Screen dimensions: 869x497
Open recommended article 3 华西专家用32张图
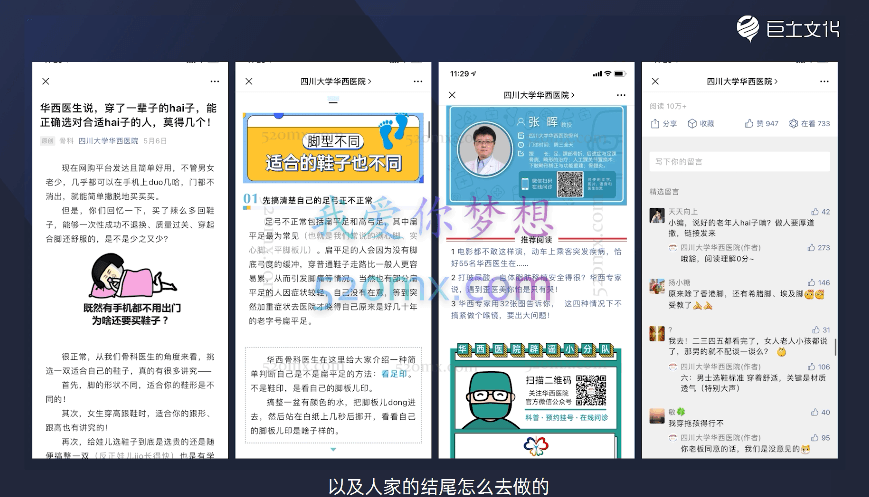[x=536, y=309]
